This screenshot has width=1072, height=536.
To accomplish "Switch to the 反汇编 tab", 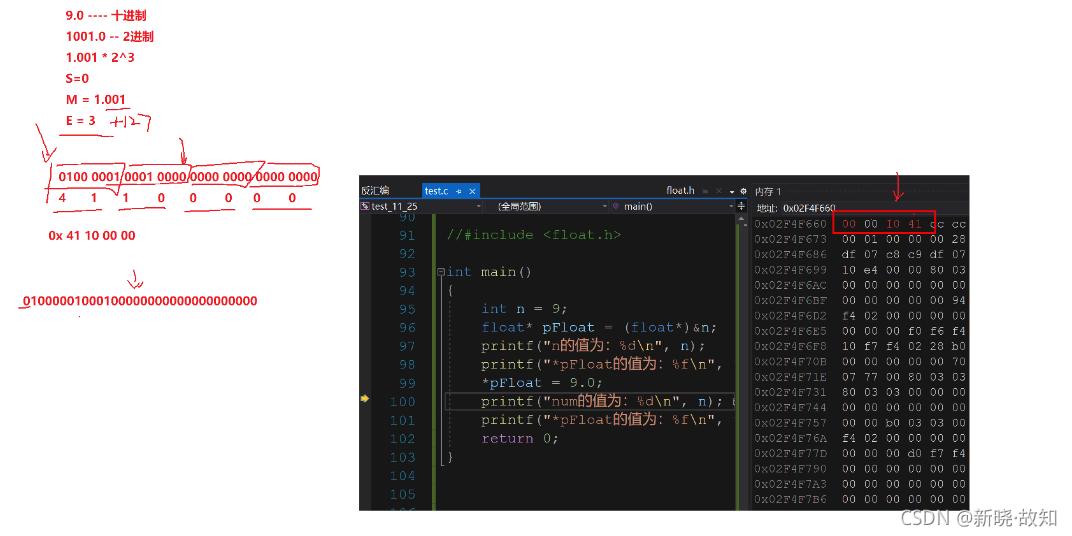I will pos(375,191).
